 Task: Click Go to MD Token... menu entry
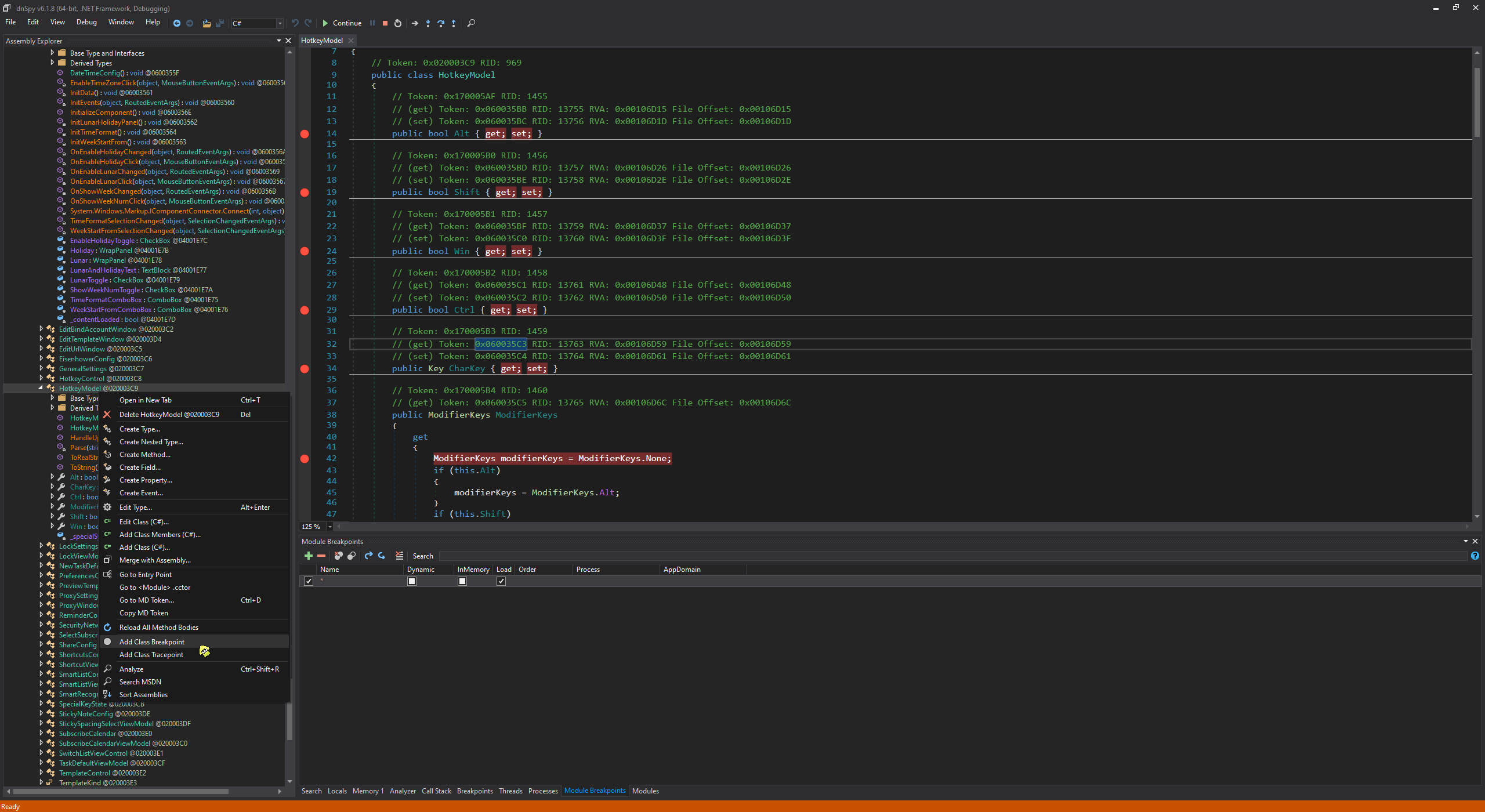194,600
